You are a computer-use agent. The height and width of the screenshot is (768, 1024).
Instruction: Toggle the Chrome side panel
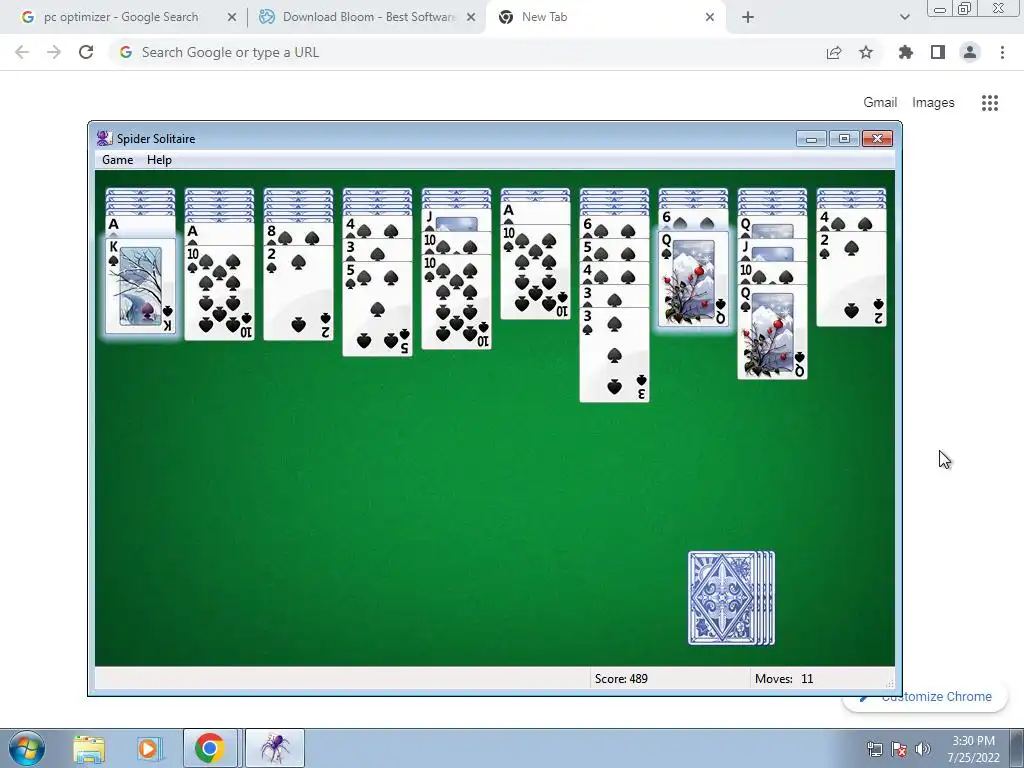click(x=938, y=52)
